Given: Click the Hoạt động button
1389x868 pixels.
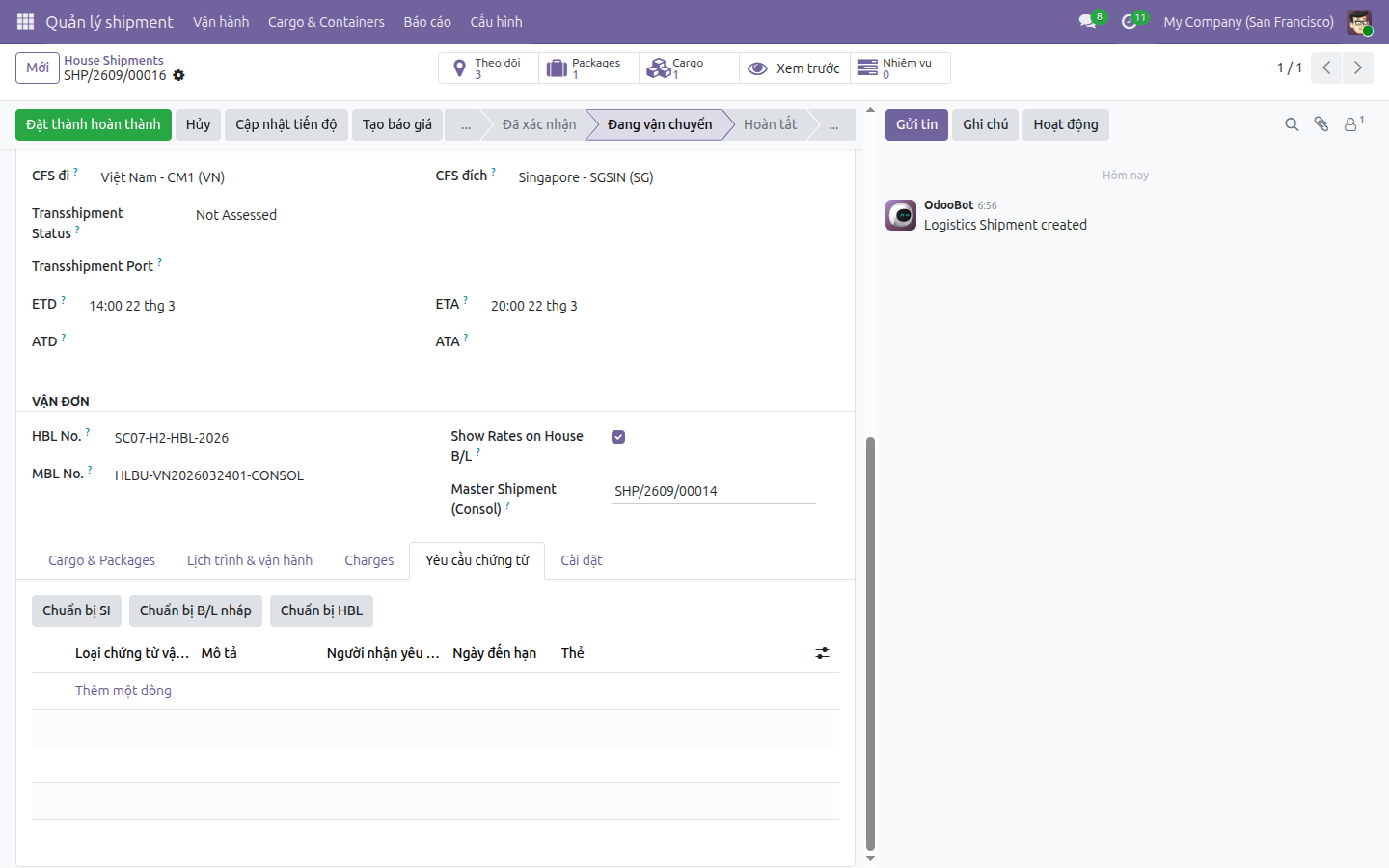Looking at the screenshot, I should click(x=1066, y=125).
